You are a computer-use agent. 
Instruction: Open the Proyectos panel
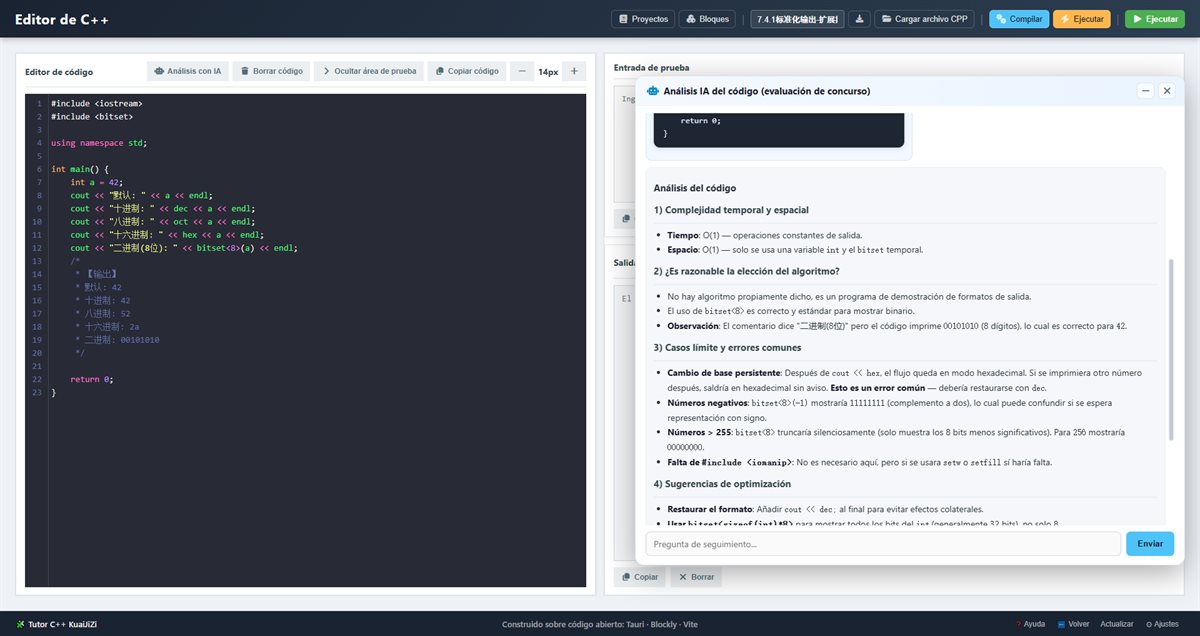pyautogui.click(x=643, y=19)
